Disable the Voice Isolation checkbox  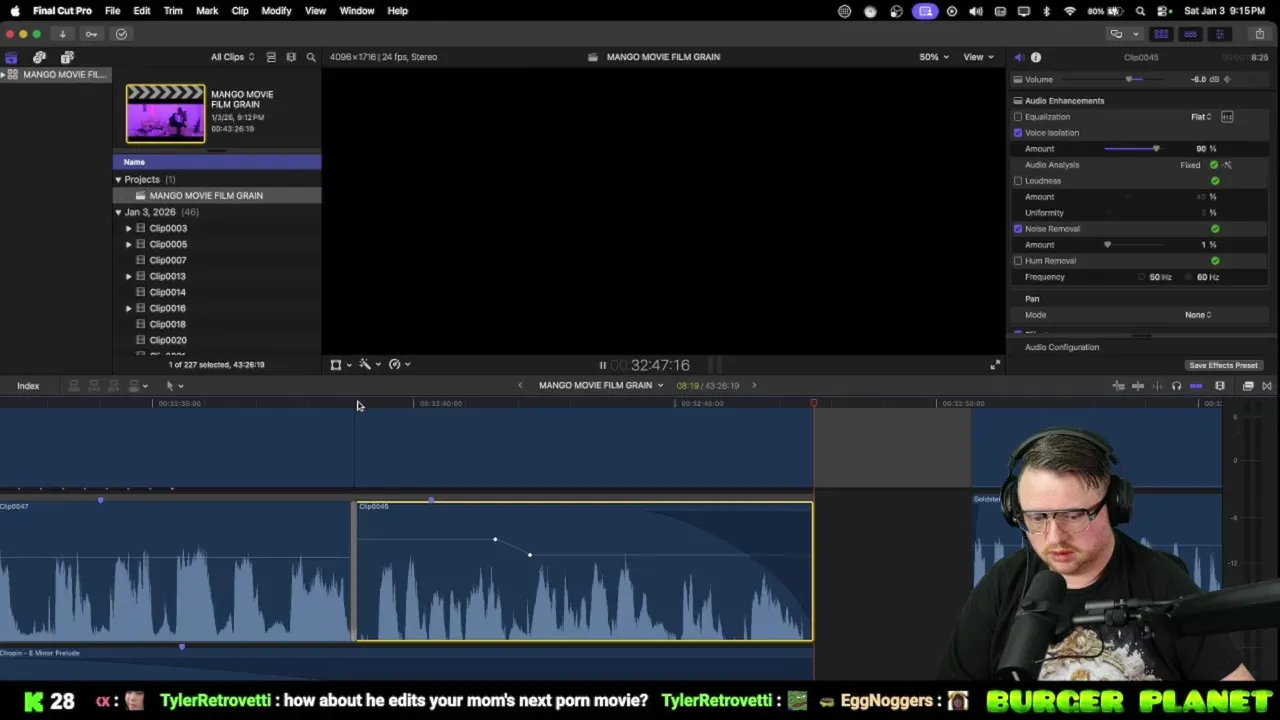tap(1018, 133)
